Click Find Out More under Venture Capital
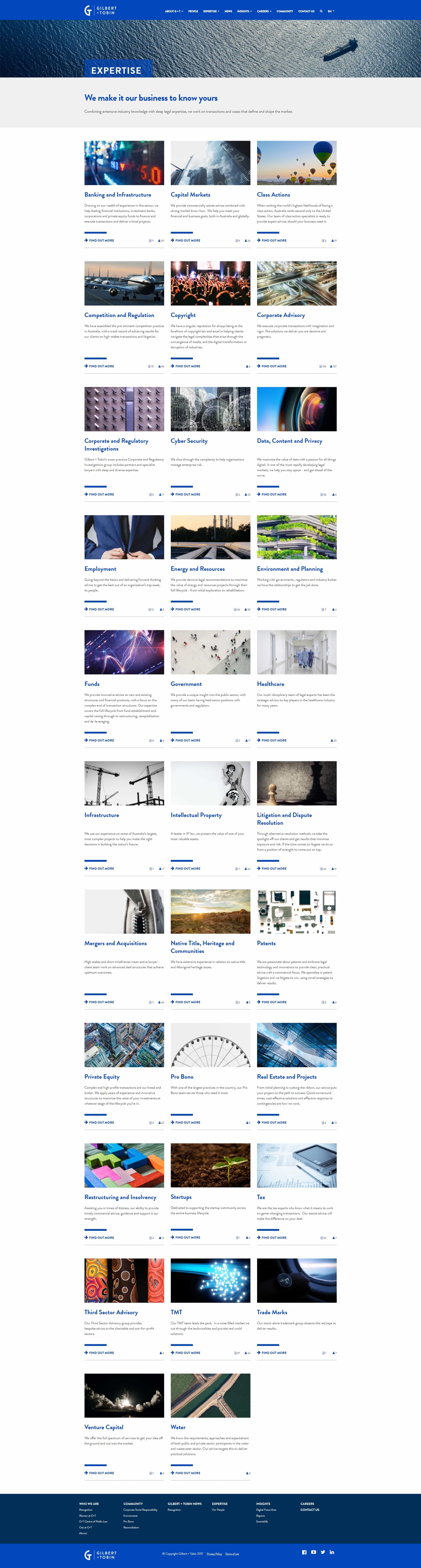 99,1473
